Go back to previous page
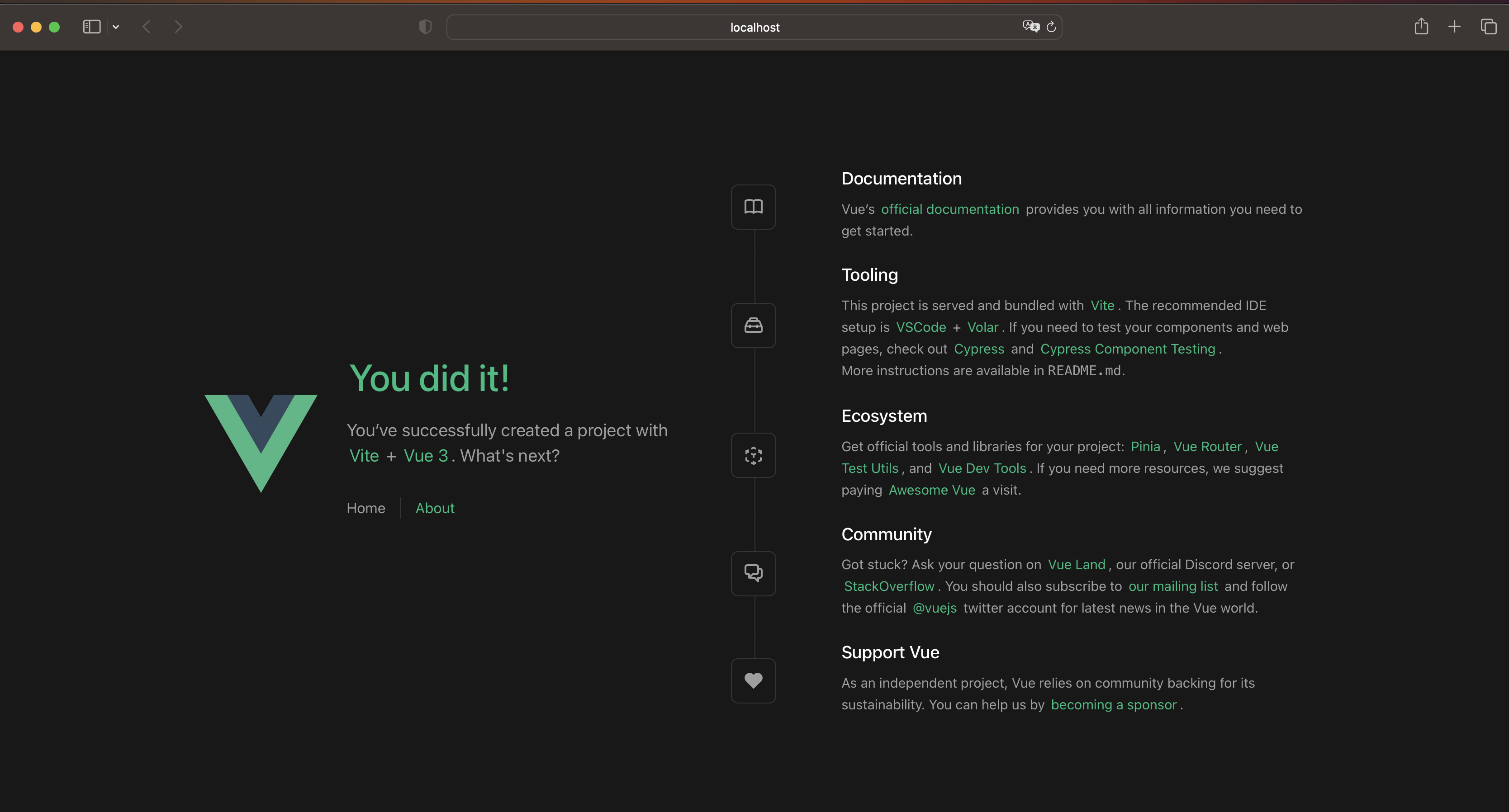Image resolution: width=1509 pixels, height=812 pixels. (x=147, y=27)
